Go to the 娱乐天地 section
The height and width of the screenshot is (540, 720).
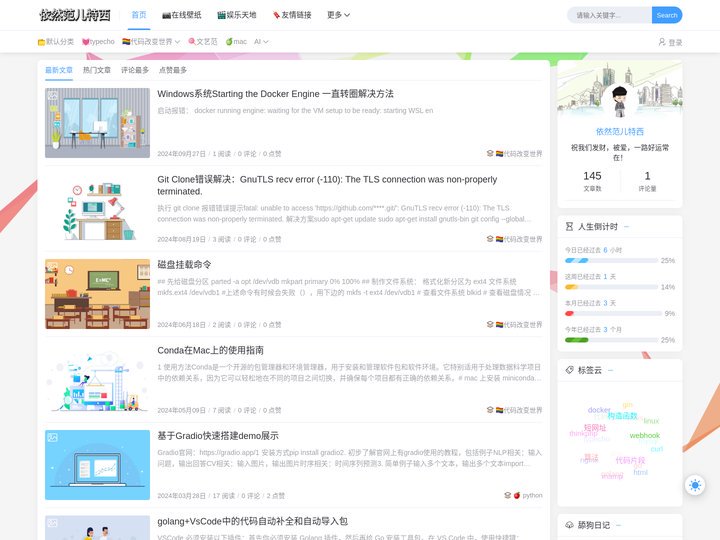pos(237,15)
